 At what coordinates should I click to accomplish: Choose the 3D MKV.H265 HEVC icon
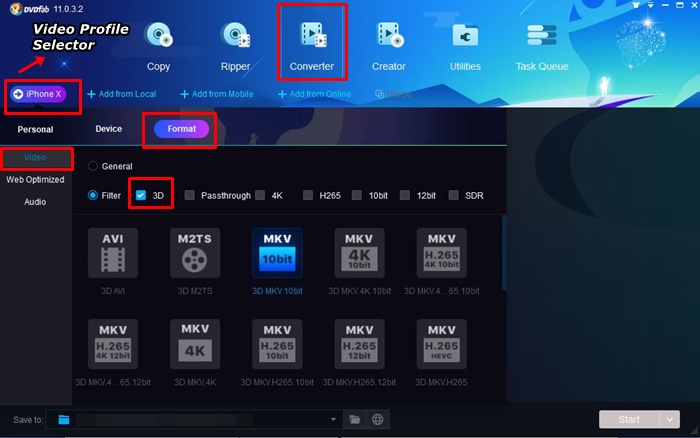point(442,344)
